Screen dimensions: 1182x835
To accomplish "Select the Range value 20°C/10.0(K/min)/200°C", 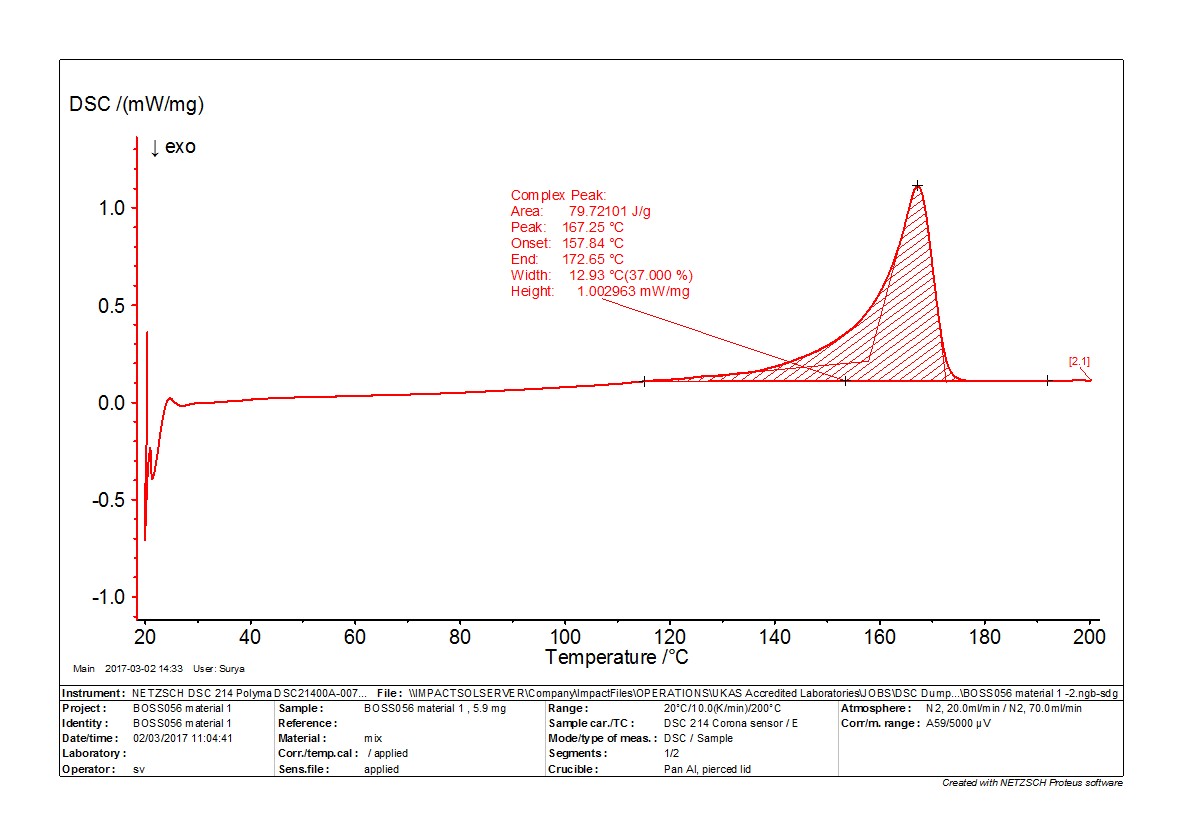I will click(722, 708).
